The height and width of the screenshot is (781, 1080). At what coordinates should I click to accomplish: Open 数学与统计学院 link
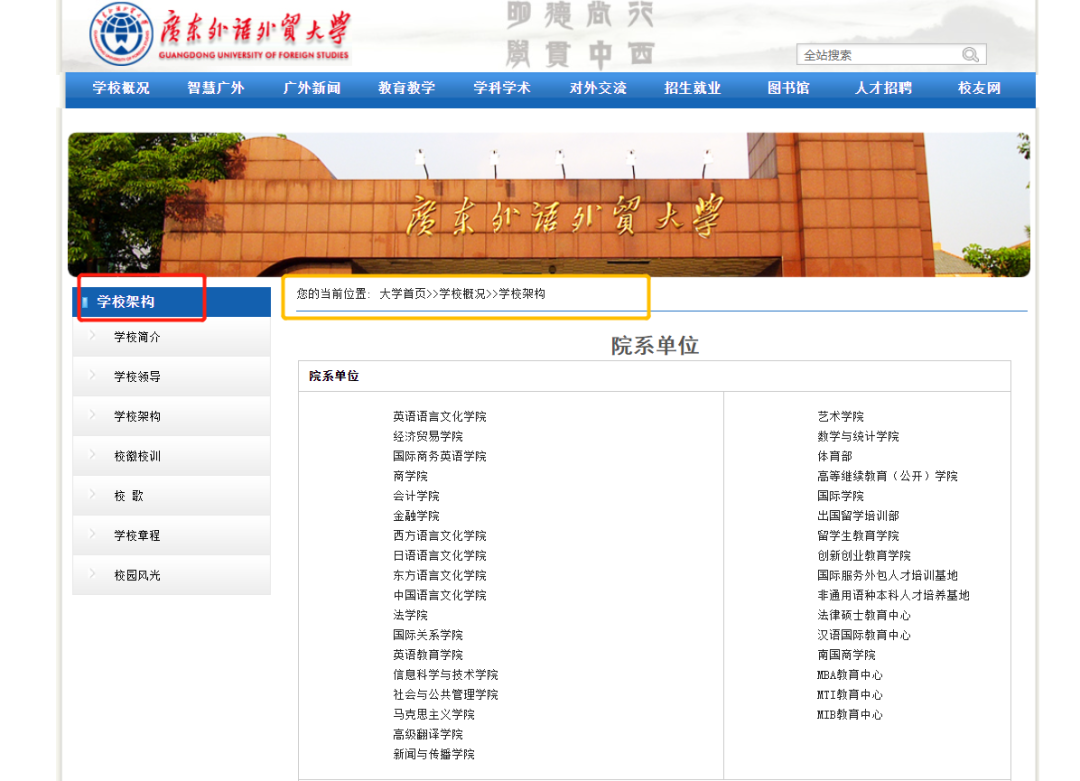coord(858,437)
